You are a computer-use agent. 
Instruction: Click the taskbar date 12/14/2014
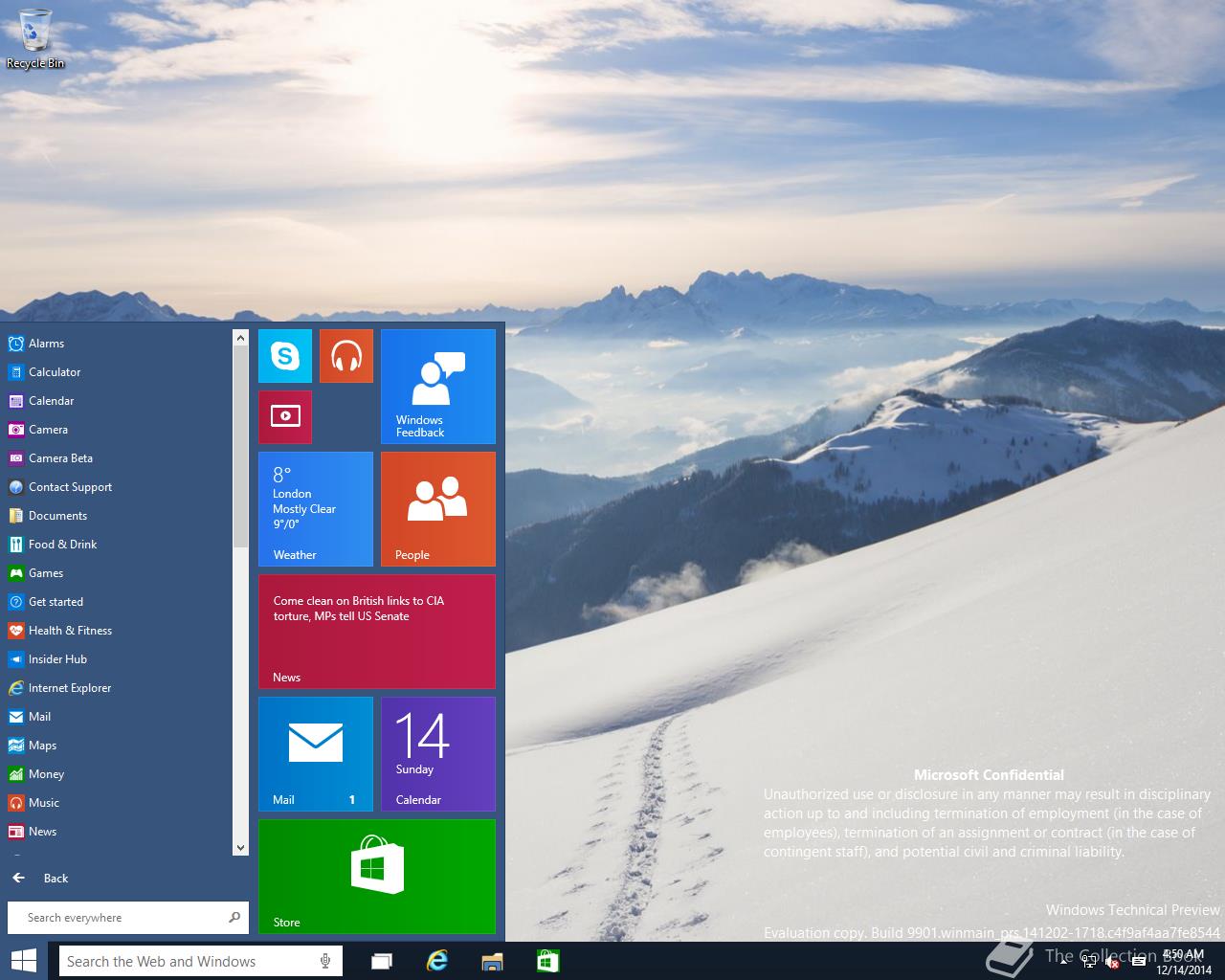pos(1184,969)
